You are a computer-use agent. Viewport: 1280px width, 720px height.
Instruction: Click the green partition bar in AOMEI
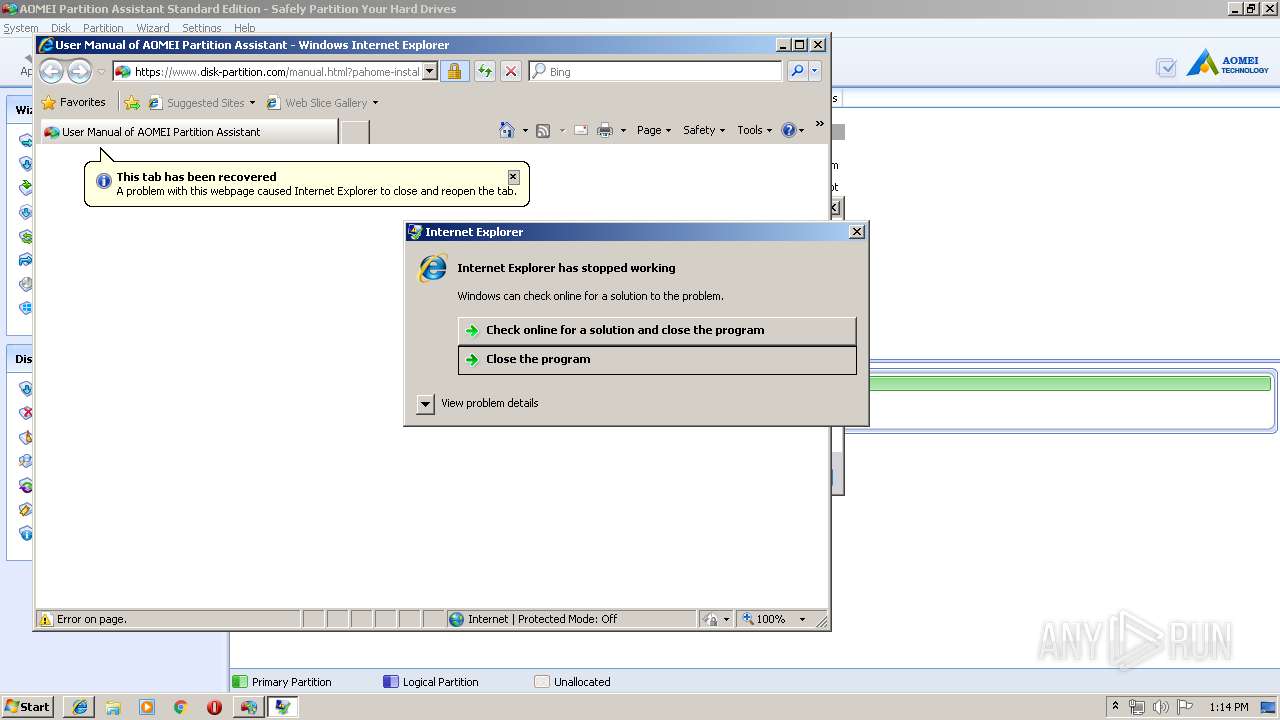pyautogui.click(x=1070, y=383)
